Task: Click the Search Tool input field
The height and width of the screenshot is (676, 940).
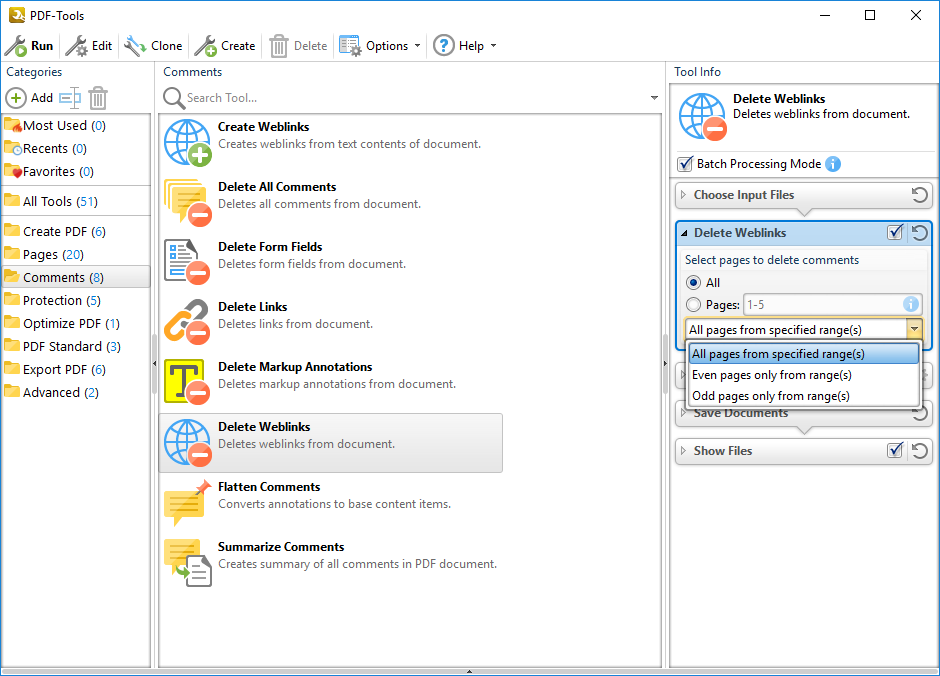Action: click(410, 98)
